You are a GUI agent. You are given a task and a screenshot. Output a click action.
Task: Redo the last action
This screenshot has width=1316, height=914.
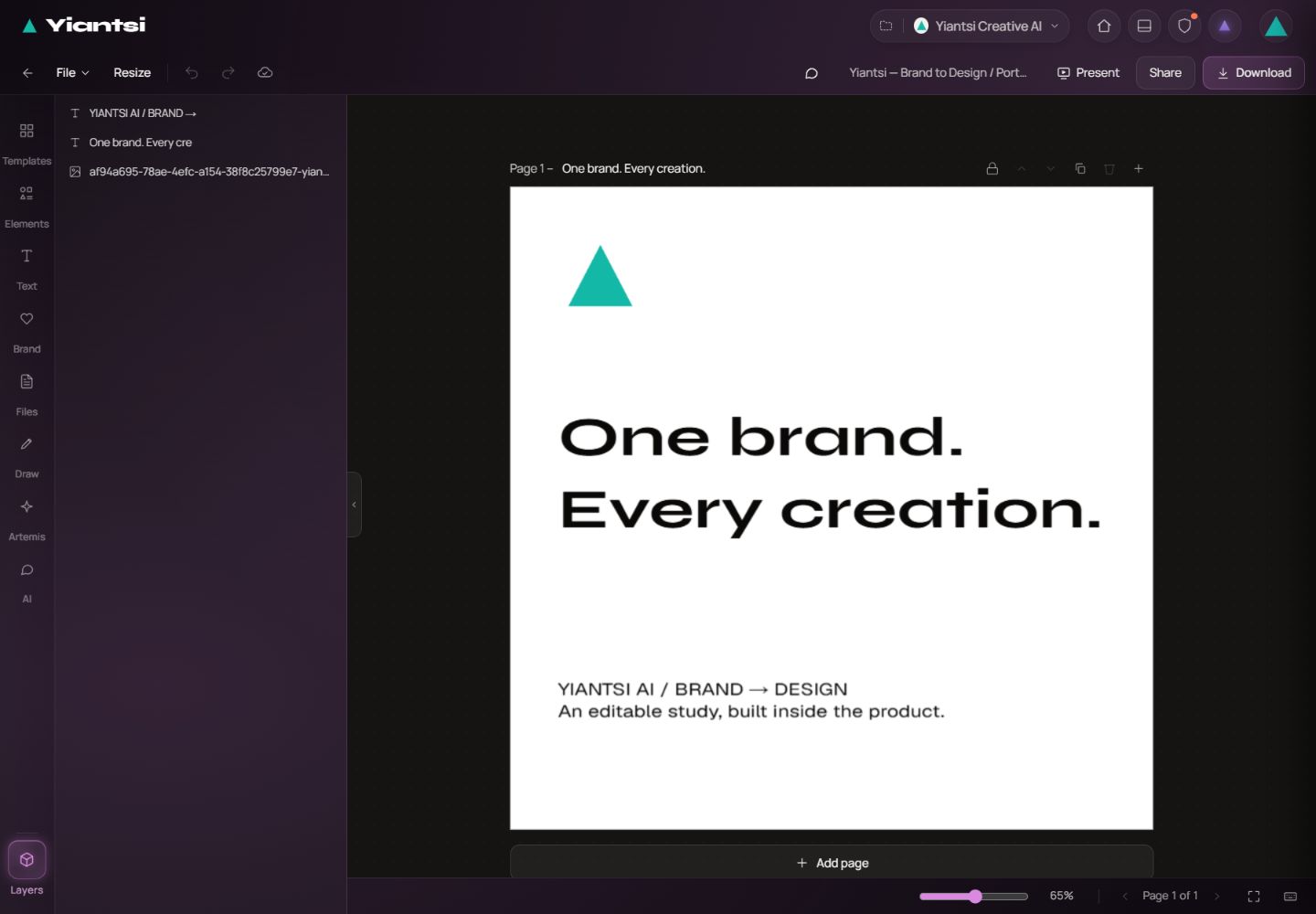tap(228, 73)
